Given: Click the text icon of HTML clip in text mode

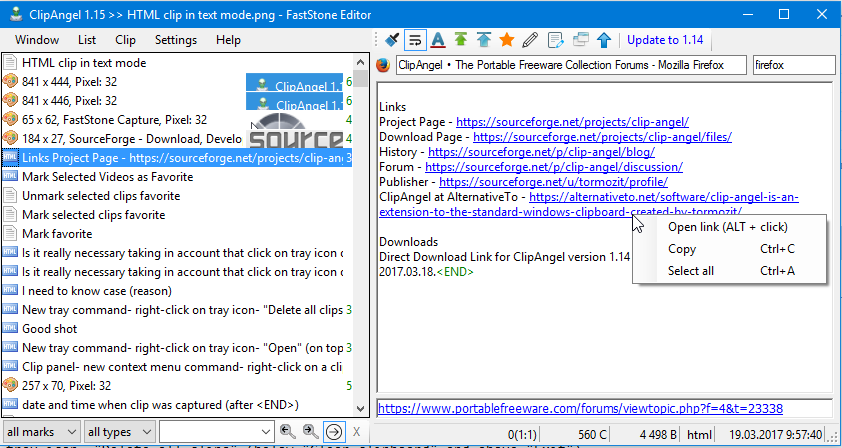Looking at the screenshot, I should point(10,62).
